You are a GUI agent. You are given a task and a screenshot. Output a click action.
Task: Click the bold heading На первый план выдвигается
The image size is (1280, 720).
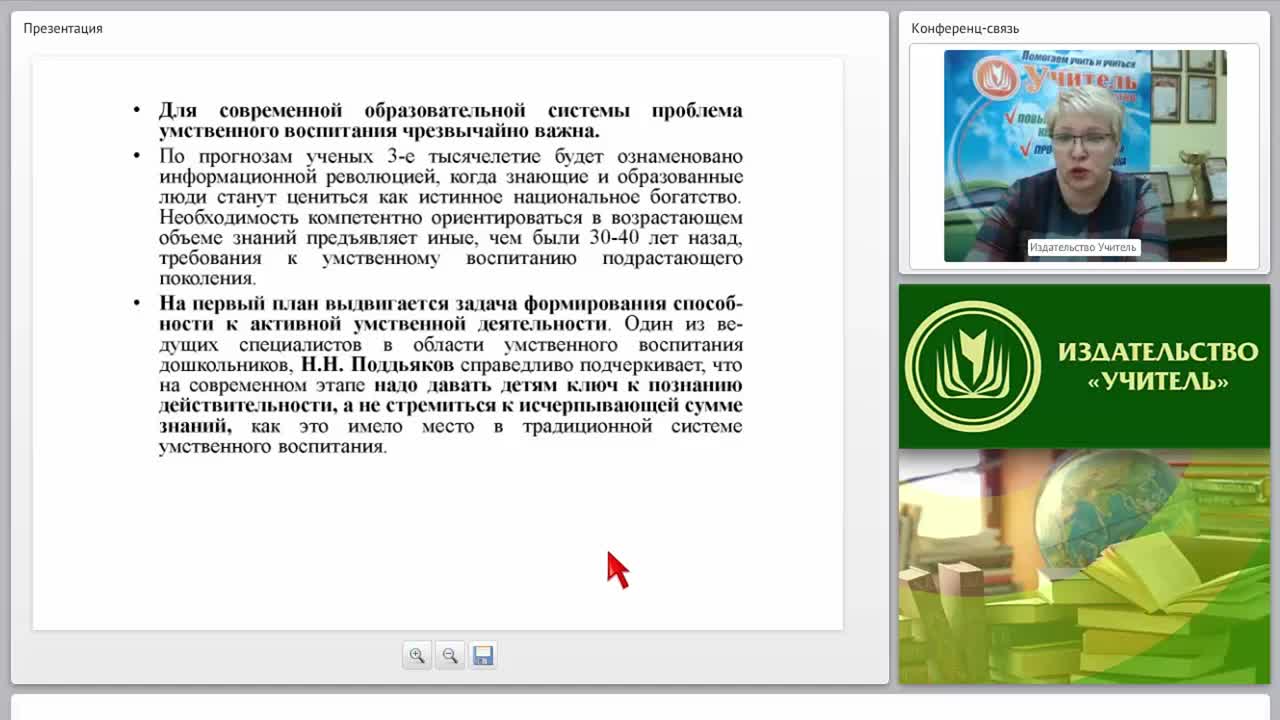[x=450, y=313]
